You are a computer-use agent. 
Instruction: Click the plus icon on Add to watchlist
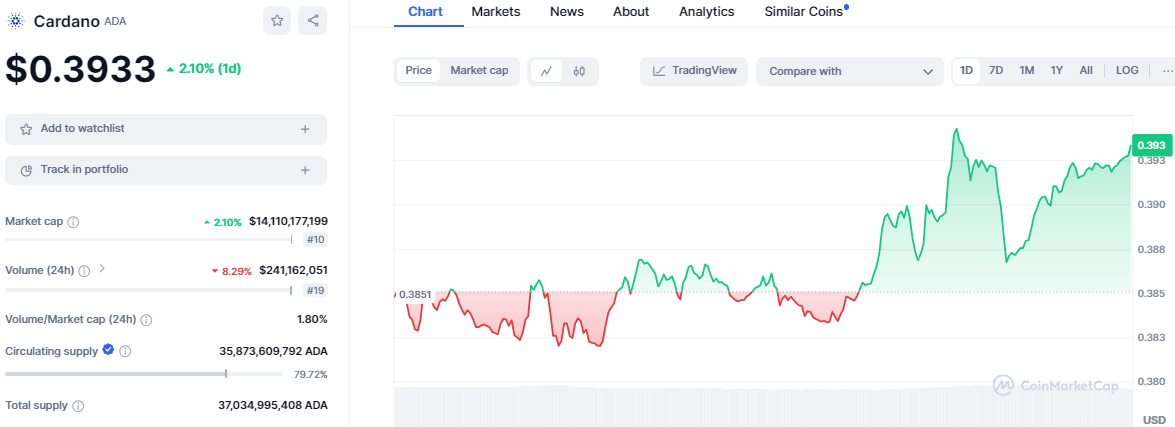point(305,130)
